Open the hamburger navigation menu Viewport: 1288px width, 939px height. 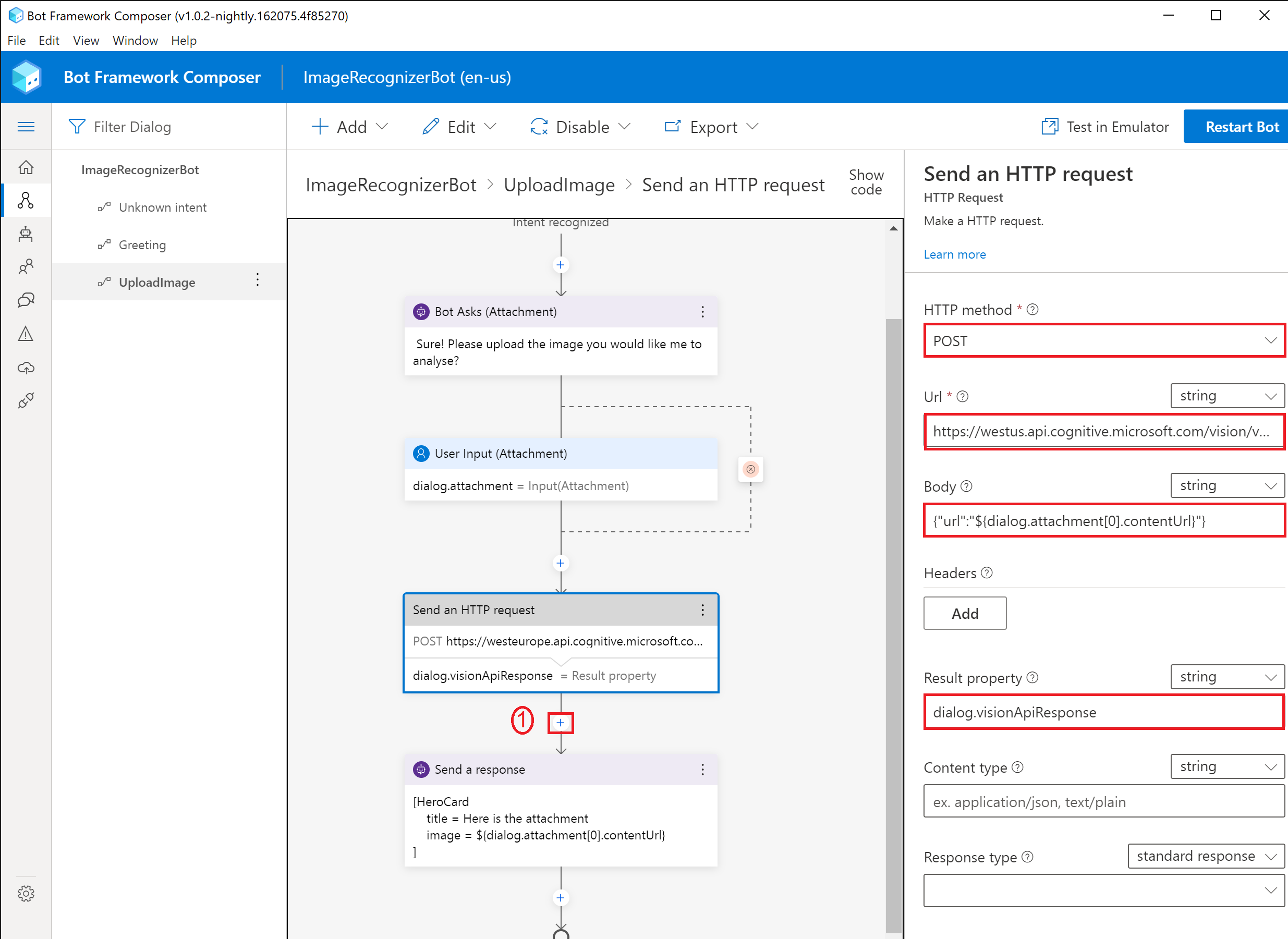tap(26, 126)
